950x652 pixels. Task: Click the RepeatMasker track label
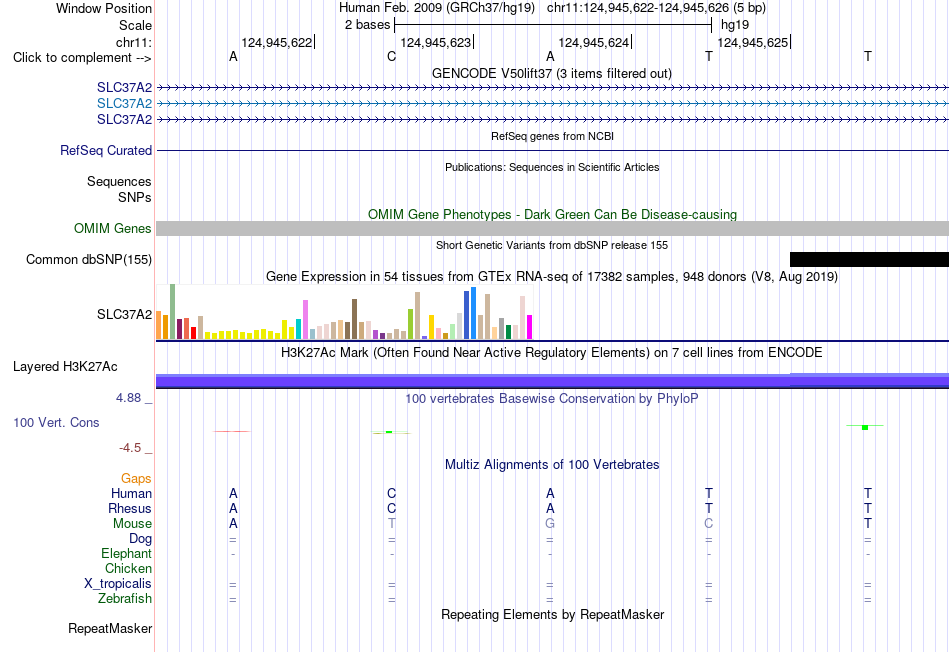point(110,628)
